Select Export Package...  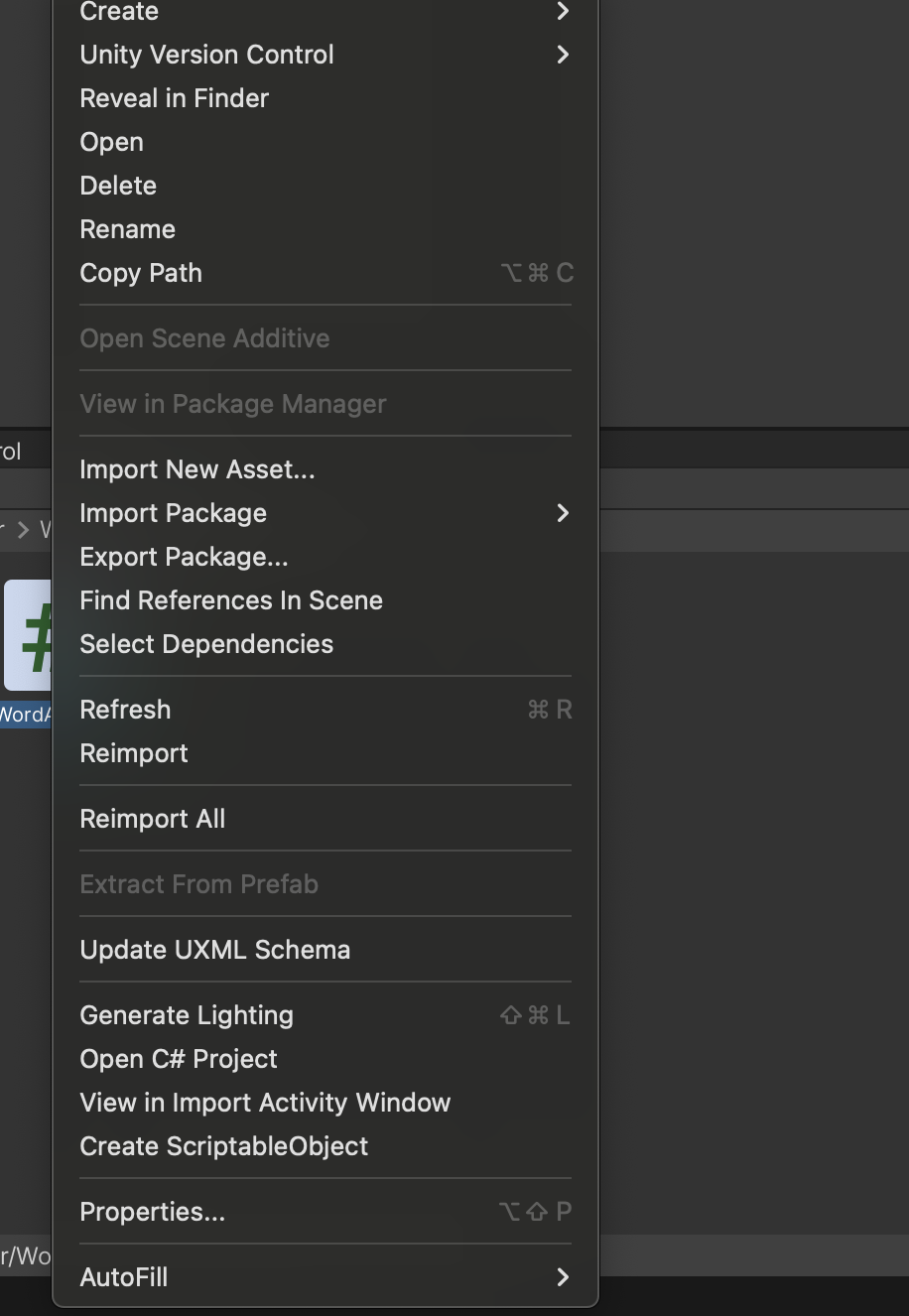pos(184,557)
